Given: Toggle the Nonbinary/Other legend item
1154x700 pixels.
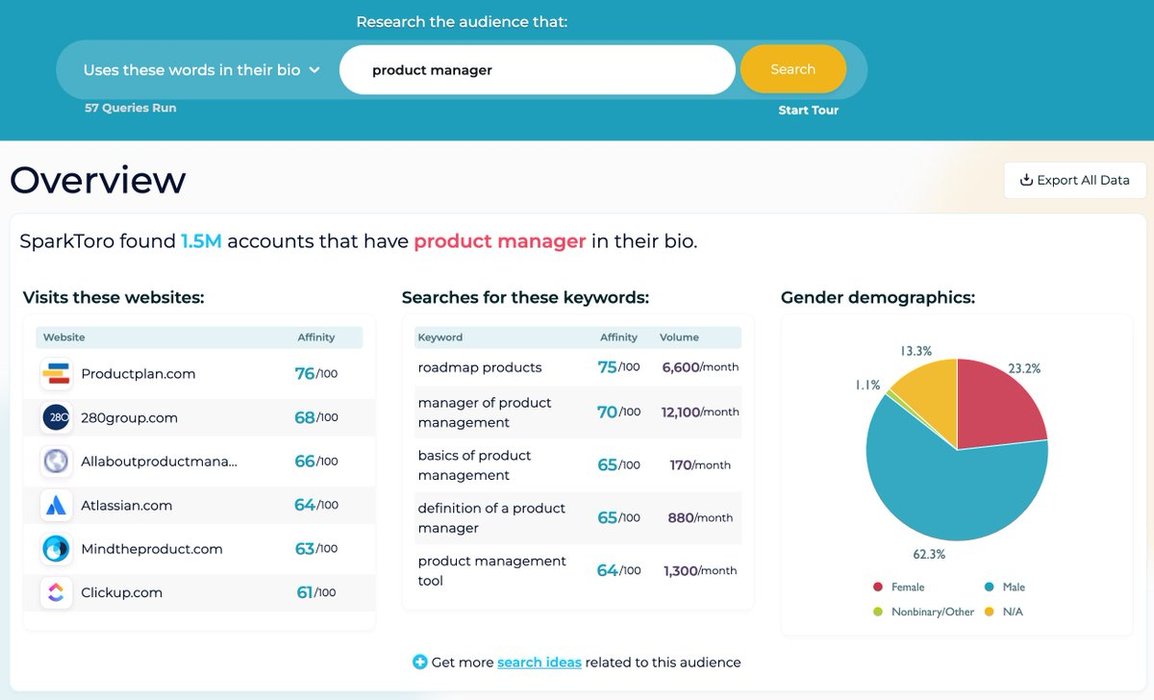Looking at the screenshot, I should [924, 612].
